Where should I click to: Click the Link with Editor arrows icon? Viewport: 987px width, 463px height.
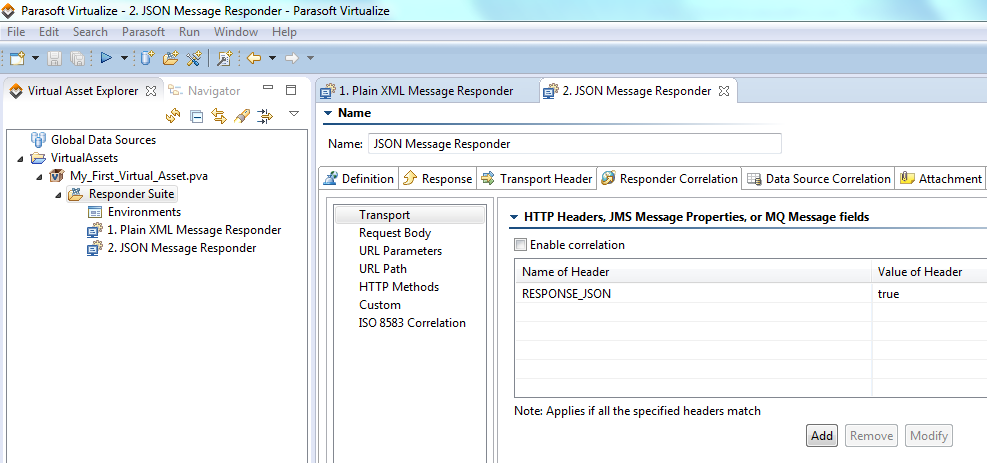pos(218,116)
